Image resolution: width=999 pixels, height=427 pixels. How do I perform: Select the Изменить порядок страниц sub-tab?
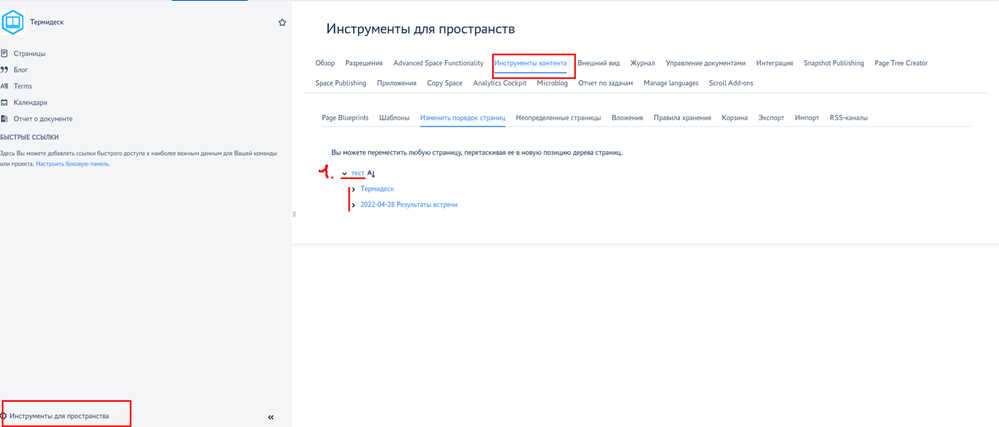(463, 118)
